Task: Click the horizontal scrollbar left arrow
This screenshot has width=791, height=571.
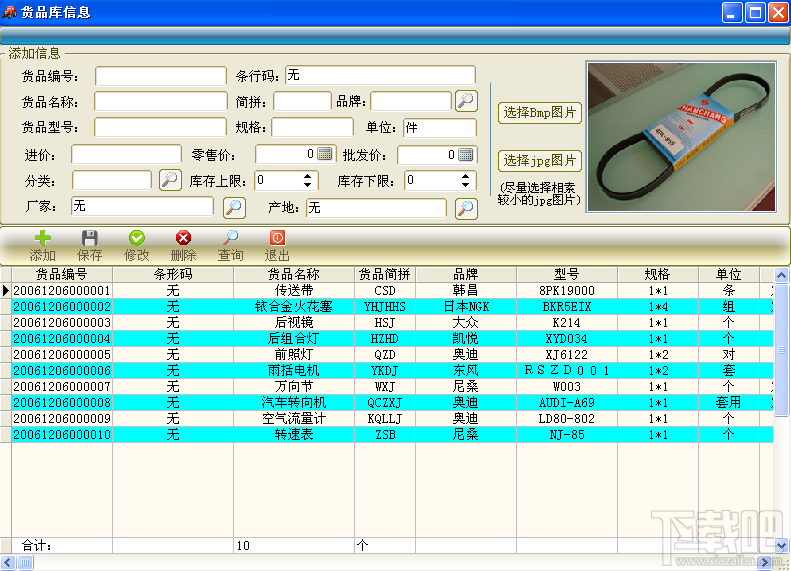Action: click(8, 562)
